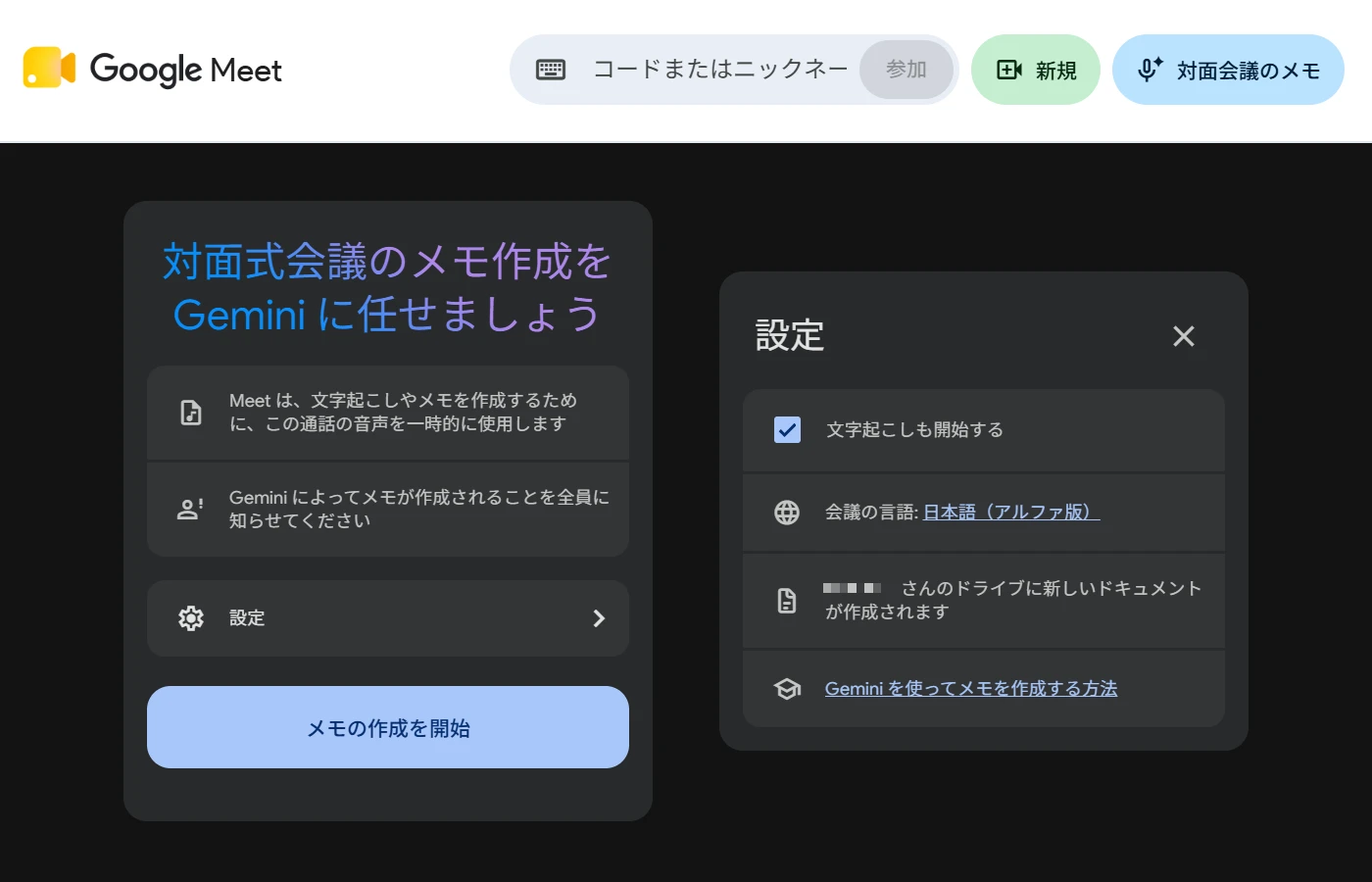The width and height of the screenshot is (1372, 882).
Task: Open Gemini を使ってメモを作成する方法 link
Action: click(971, 689)
